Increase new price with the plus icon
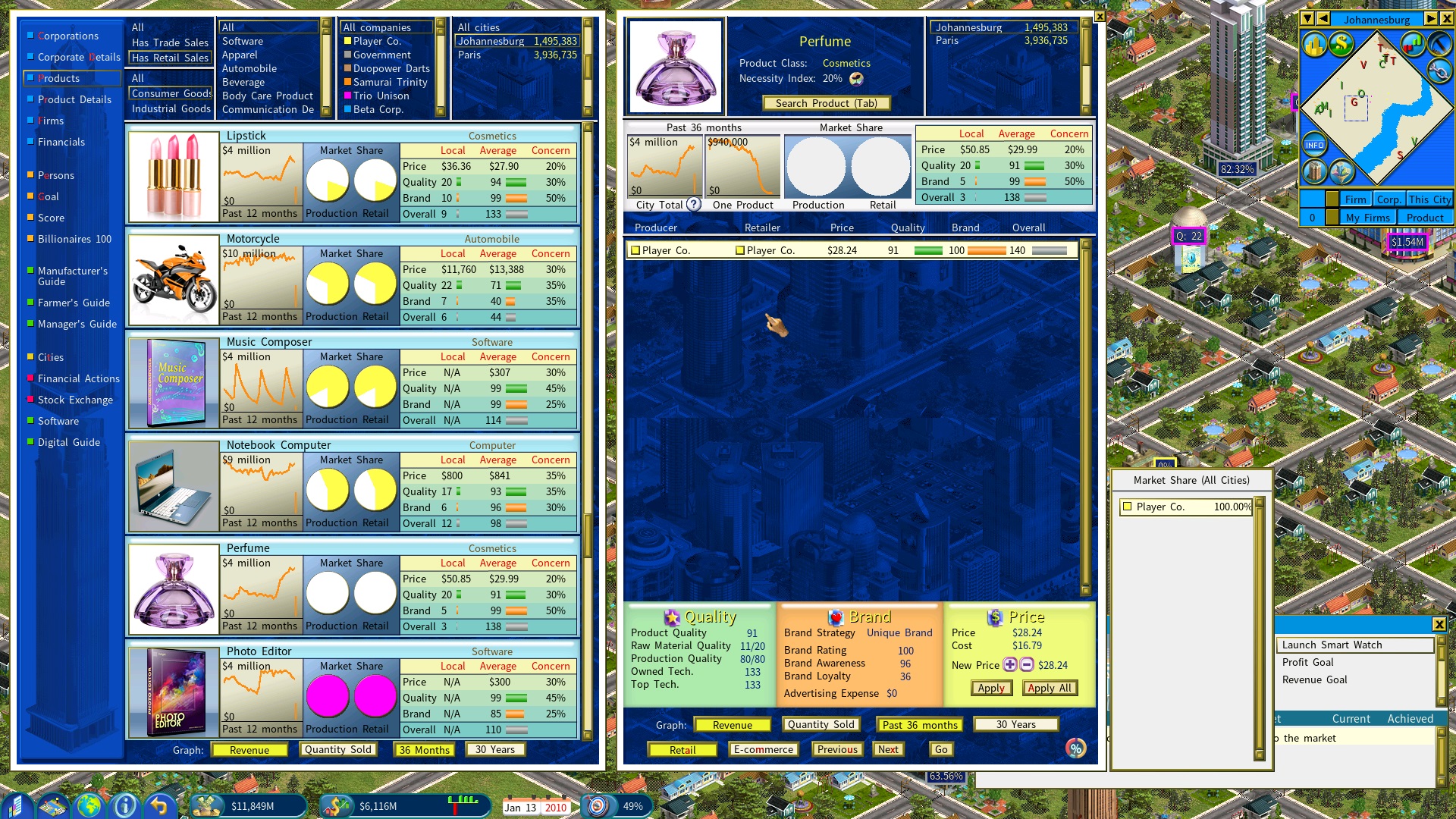This screenshot has height=819, width=1456. (1010, 664)
